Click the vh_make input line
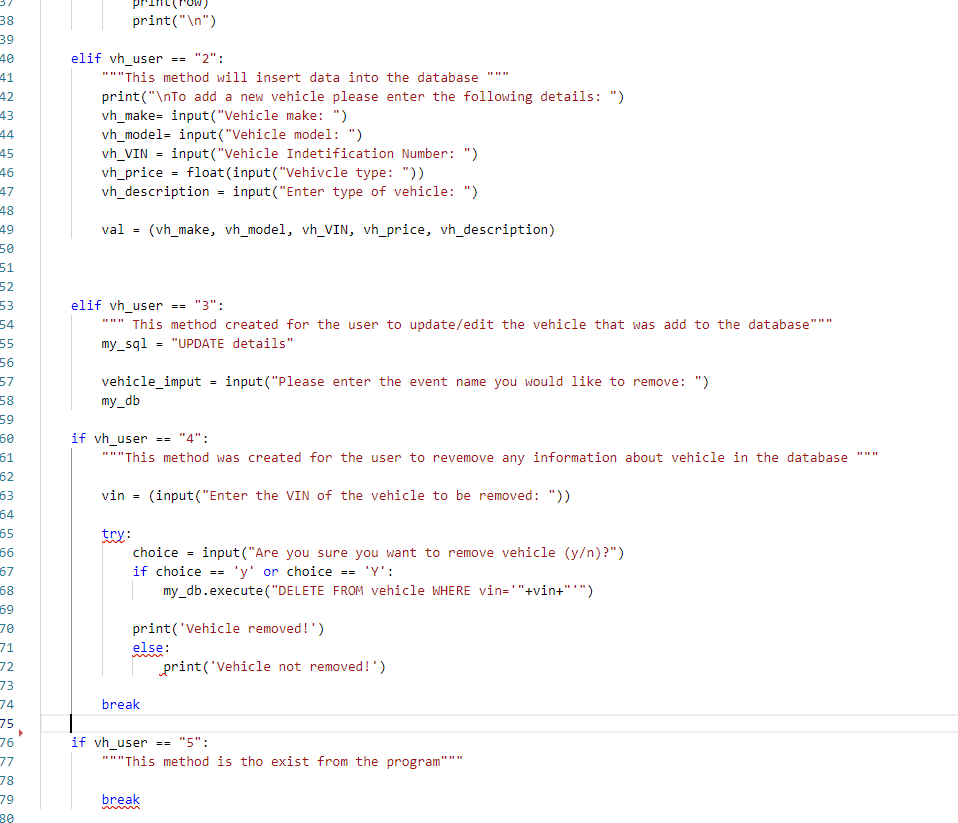 point(224,115)
